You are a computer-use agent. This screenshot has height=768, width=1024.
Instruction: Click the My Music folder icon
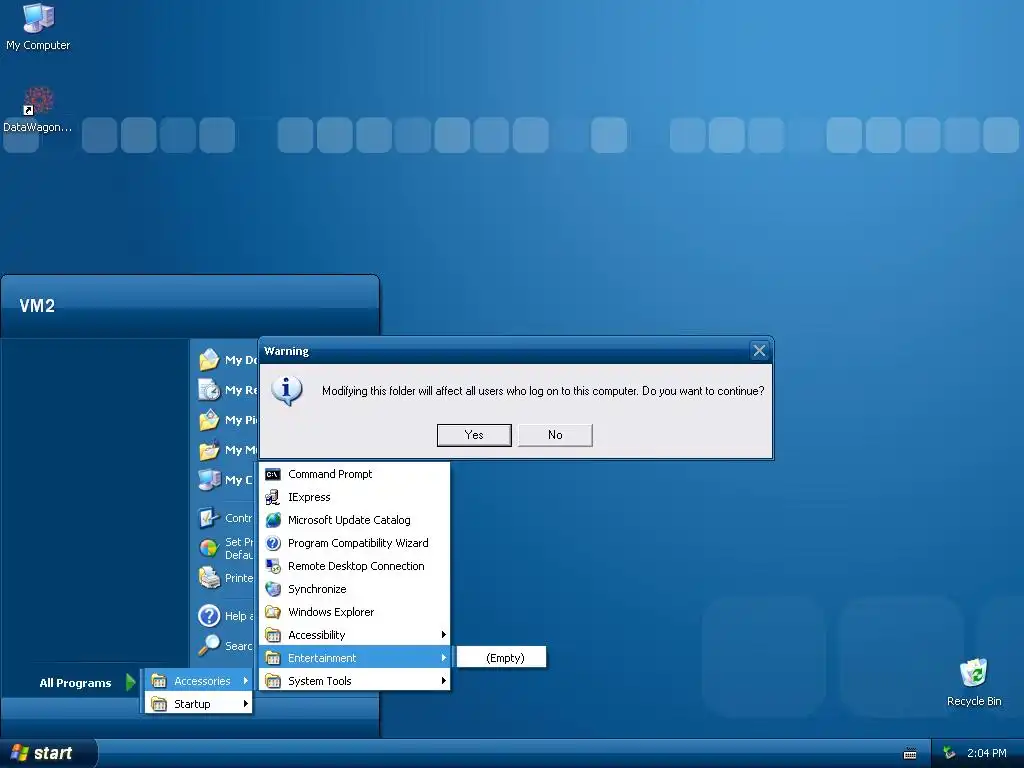(209, 450)
